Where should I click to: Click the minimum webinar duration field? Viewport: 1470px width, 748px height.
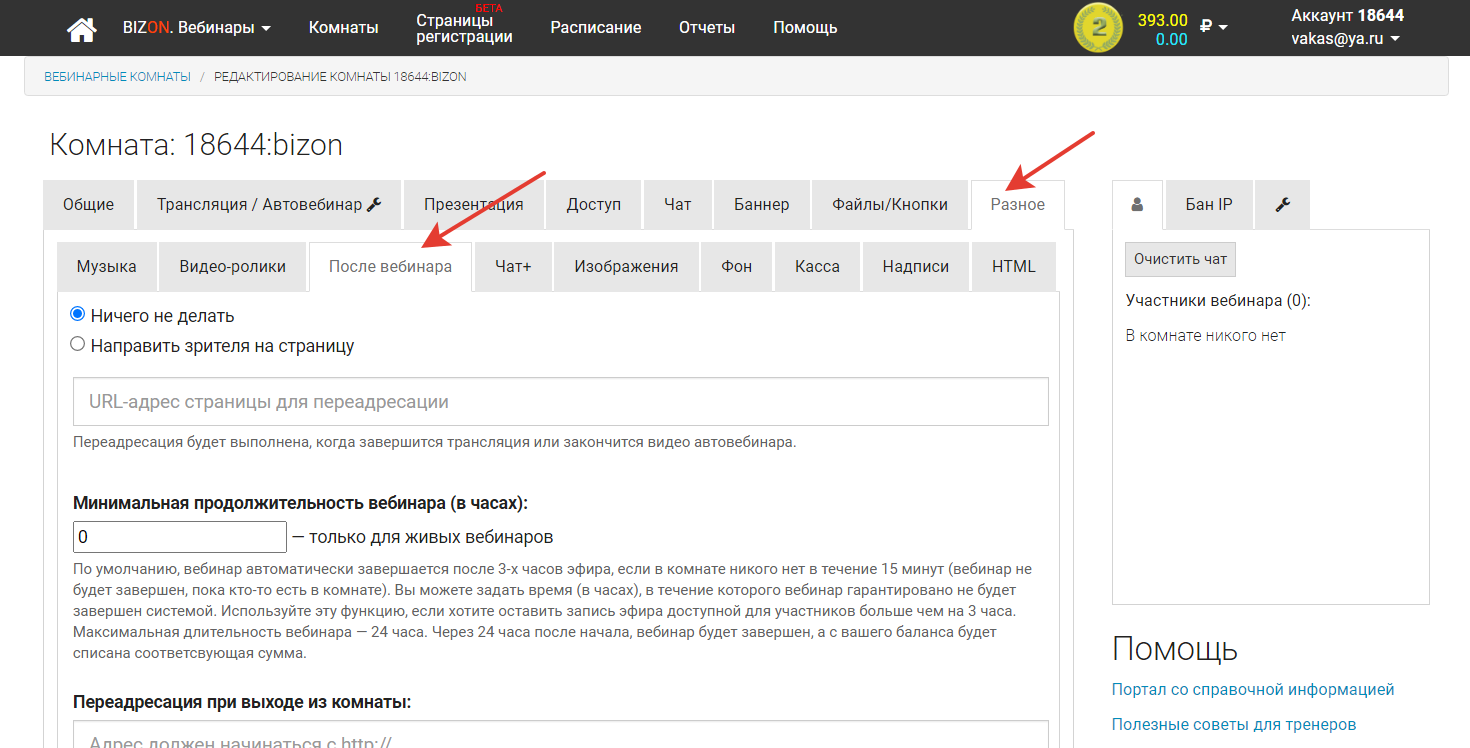(x=180, y=537)
